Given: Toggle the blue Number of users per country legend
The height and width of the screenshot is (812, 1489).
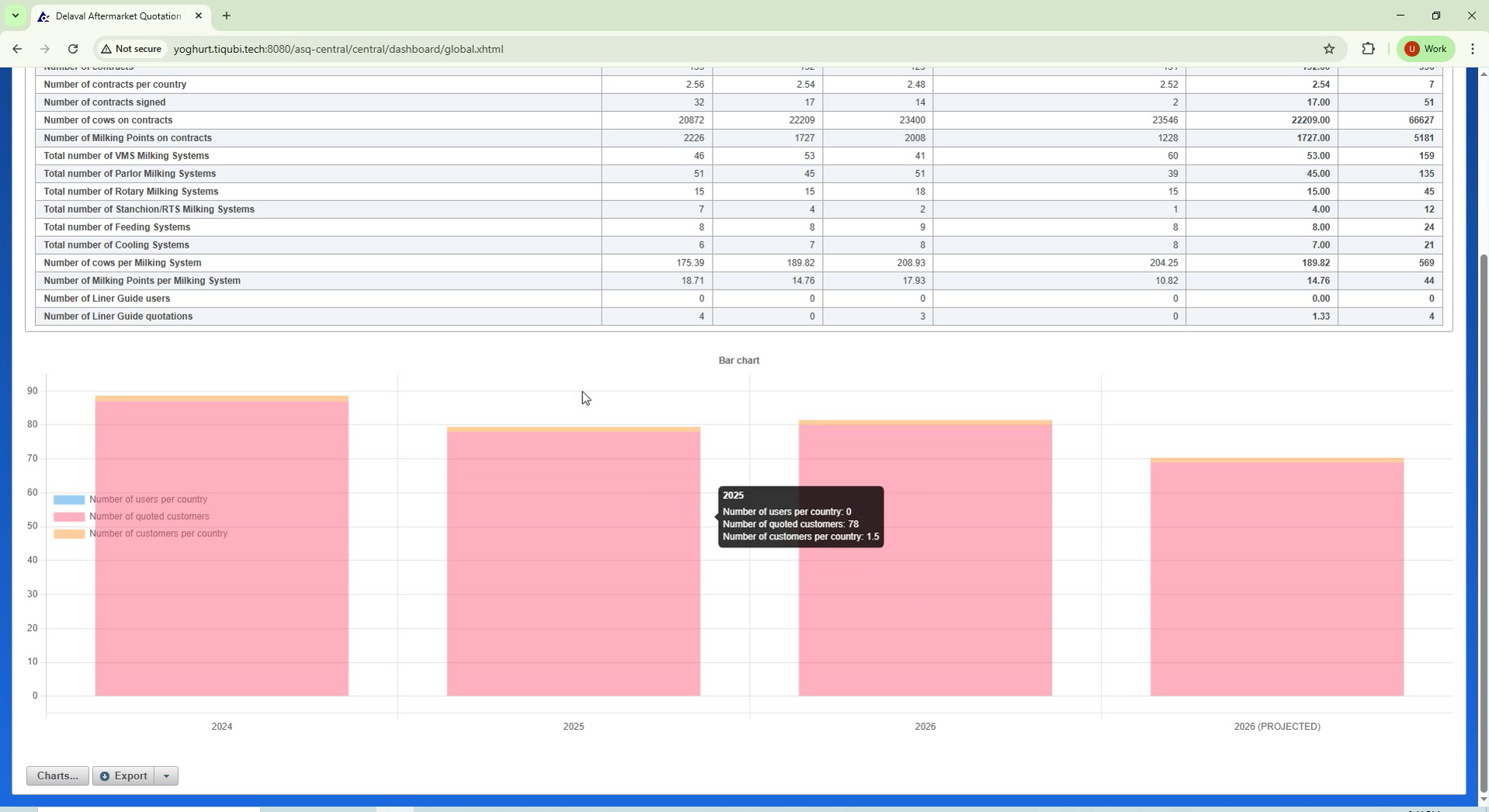Looking at the screenshot, I should click(x=130, y=500).
